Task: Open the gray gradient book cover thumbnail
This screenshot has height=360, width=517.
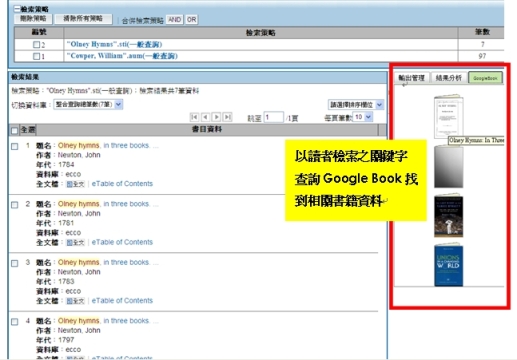Action: point(449,167)
